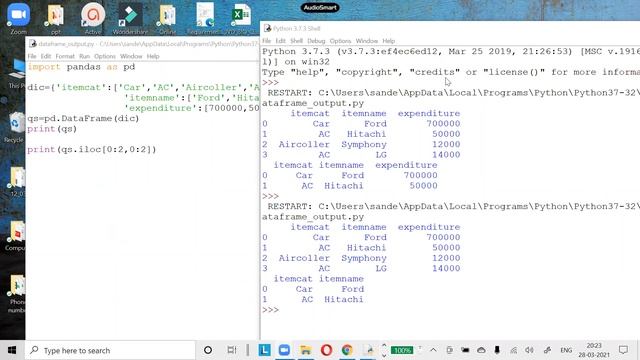
Task: Open Window menu in editor window
Action: point(131,56)
